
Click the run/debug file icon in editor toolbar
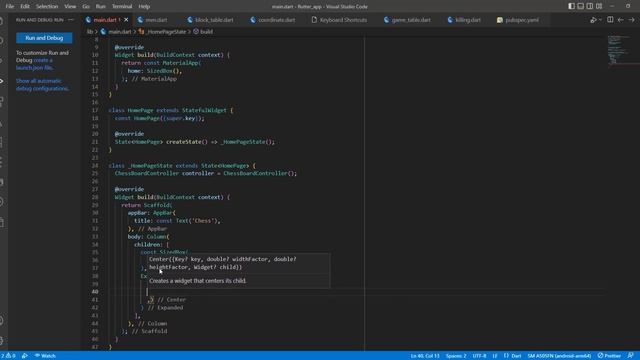593,20
